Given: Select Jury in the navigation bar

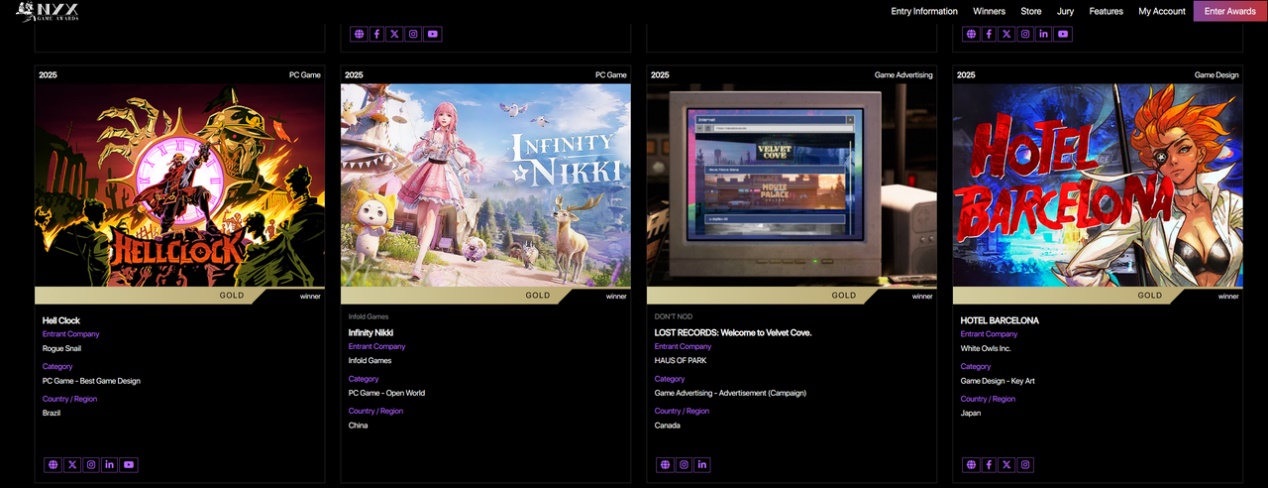Looking at the screenshot, I should tap(1065, 11).
